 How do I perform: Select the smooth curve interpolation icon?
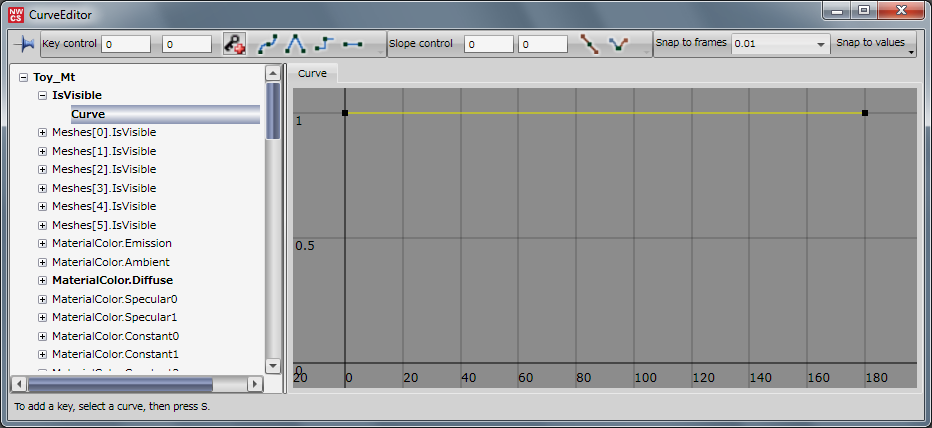click(268, 45)
